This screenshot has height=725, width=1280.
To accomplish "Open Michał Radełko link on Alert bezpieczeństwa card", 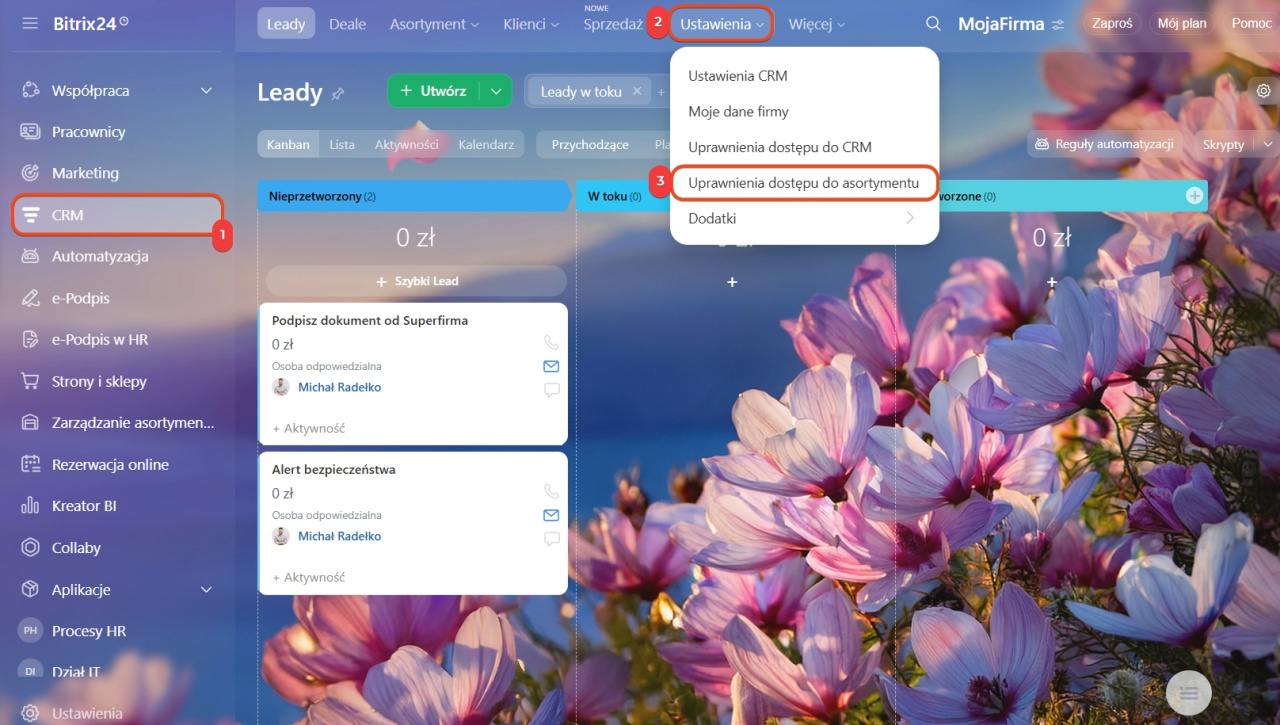I will [339, 536].
